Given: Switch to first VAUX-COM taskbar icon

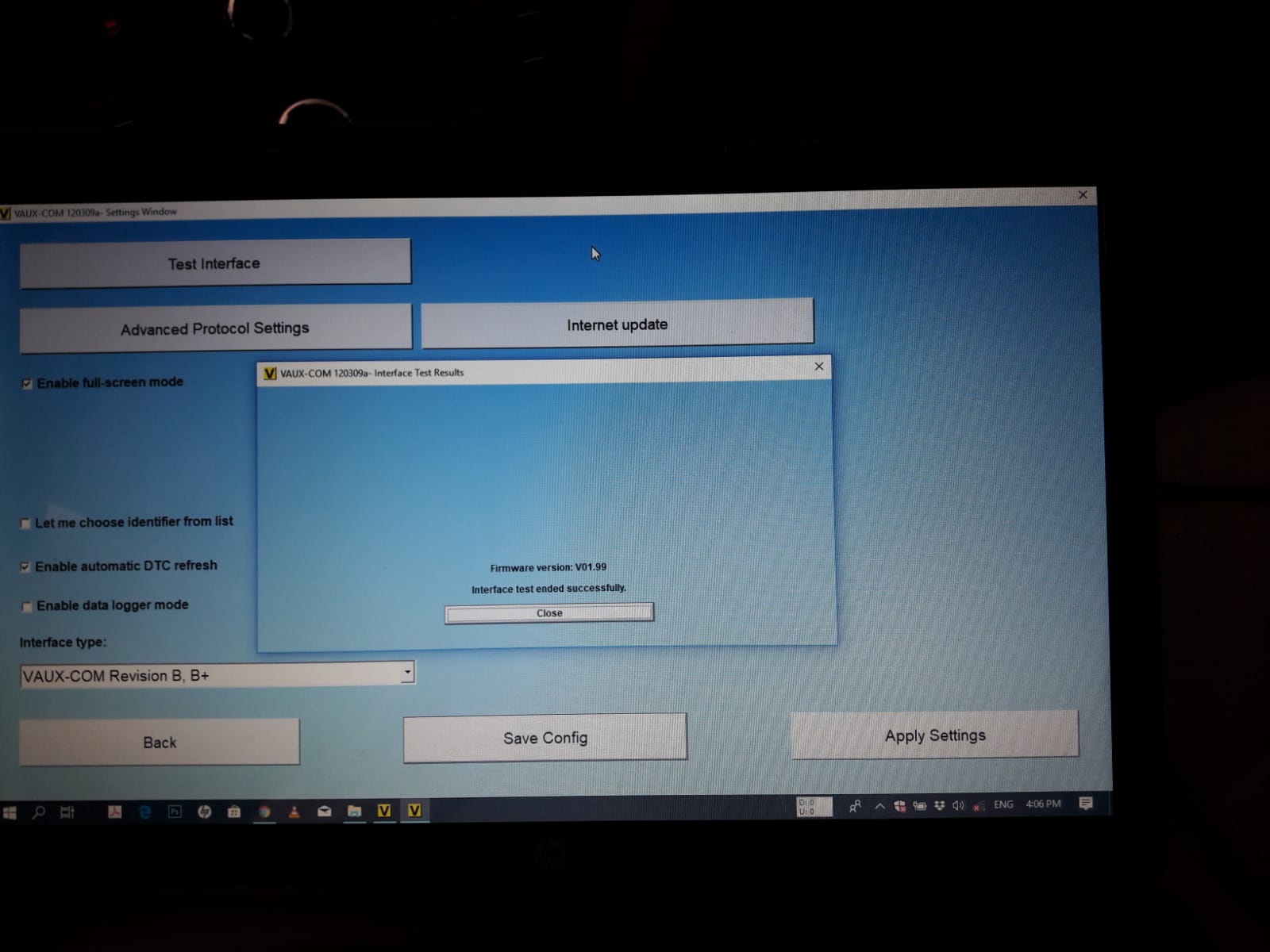Looking at the screenshot, I should 384,810.
